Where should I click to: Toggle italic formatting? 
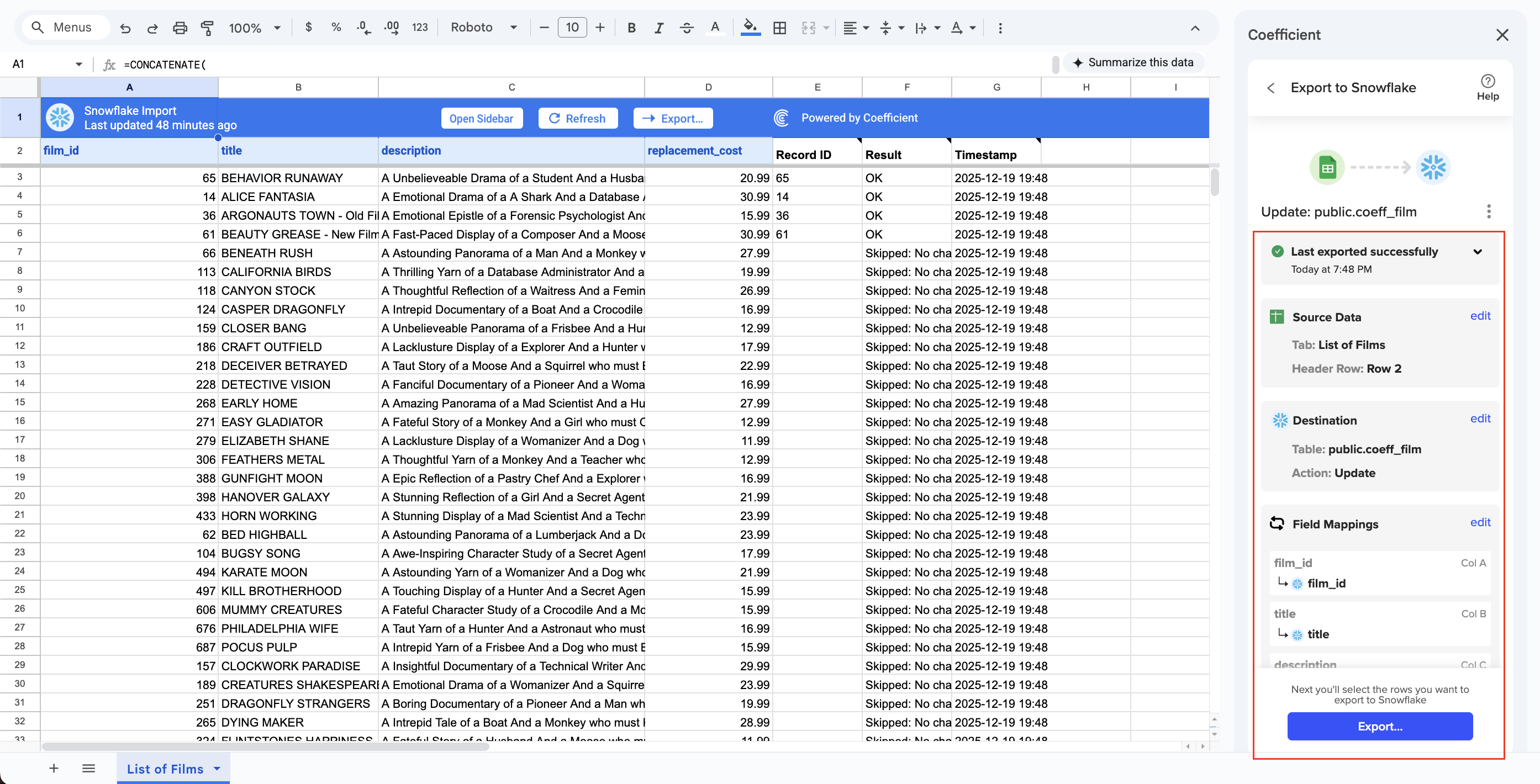[659, 28]
